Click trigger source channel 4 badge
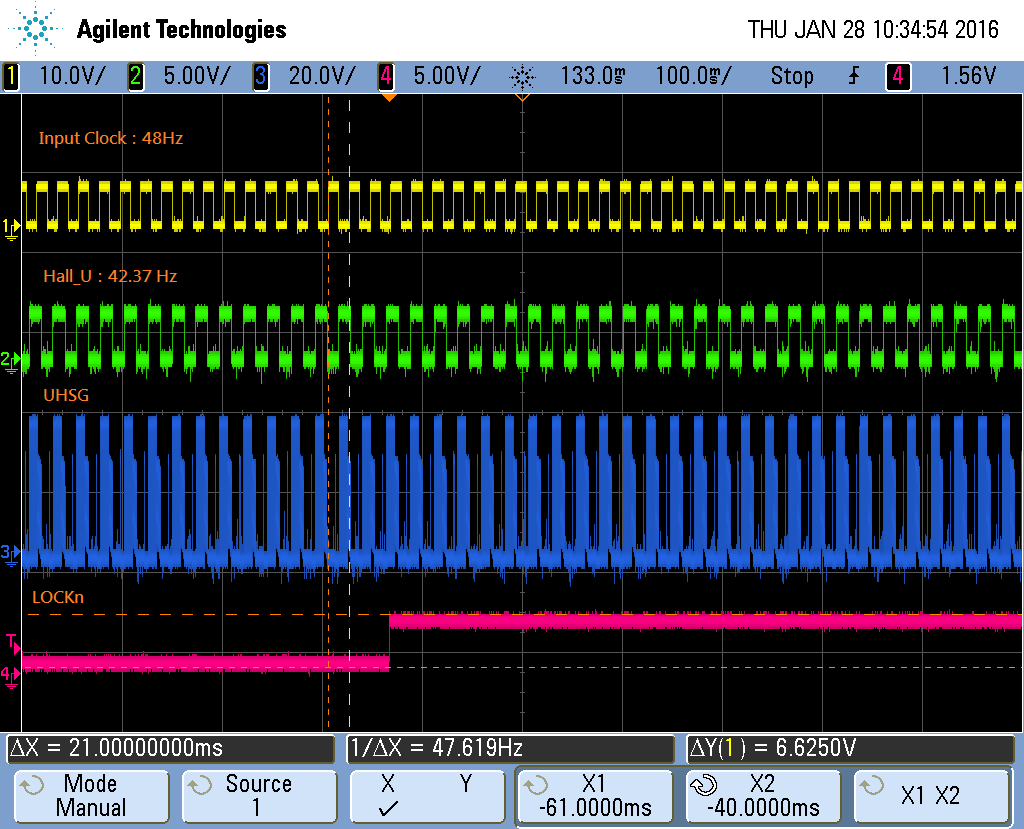 tap(898, 76)
